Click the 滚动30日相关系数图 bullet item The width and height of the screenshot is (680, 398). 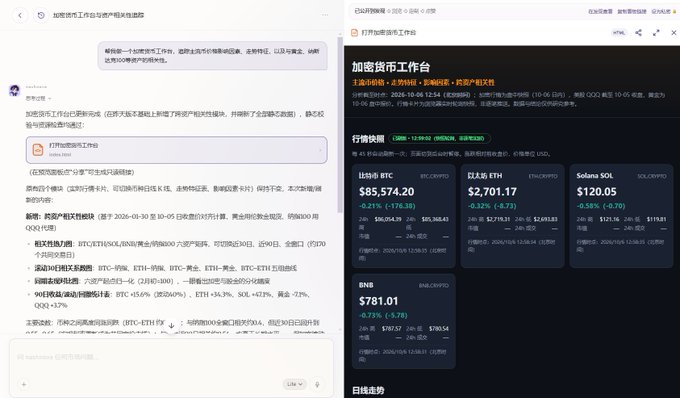pyautogui.click(x=166, y=268)
